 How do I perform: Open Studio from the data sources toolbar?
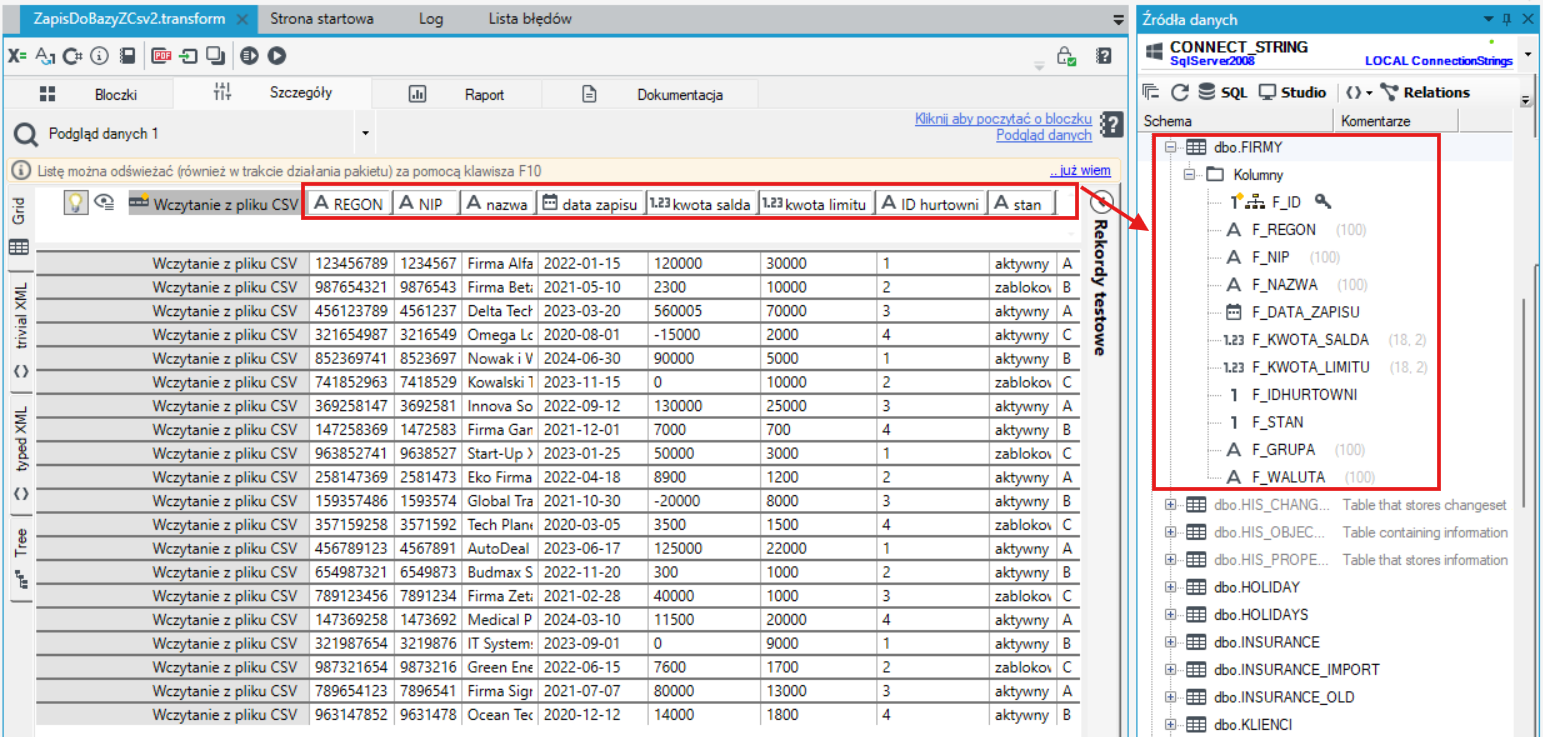click(x=1292, y=92)
